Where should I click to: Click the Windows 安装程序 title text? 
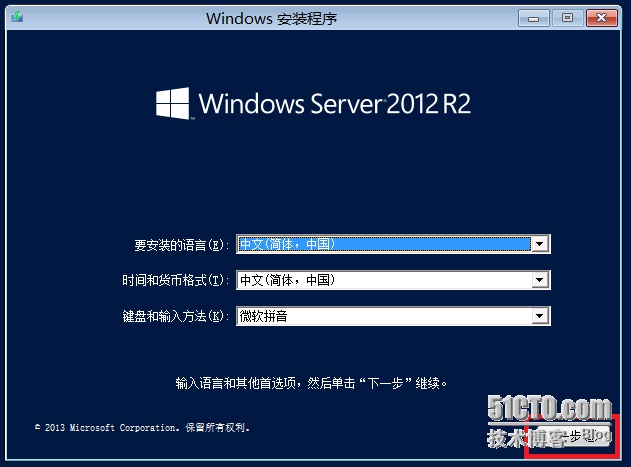pos(271,19)
